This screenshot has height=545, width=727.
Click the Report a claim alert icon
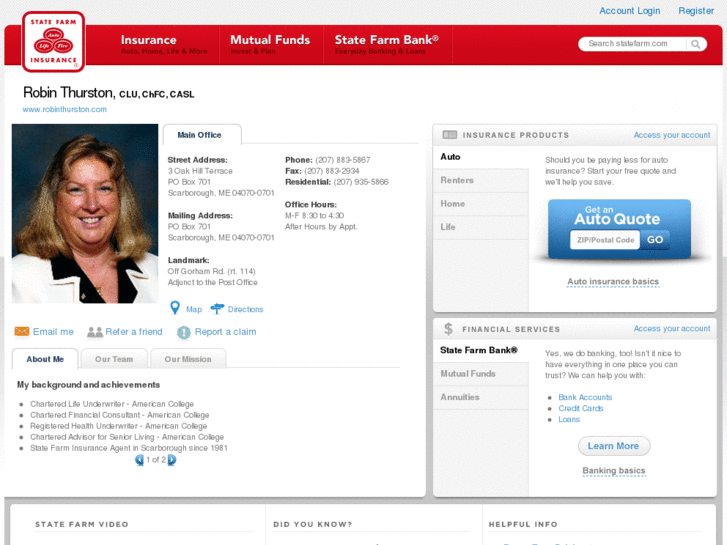pos(184,332)
